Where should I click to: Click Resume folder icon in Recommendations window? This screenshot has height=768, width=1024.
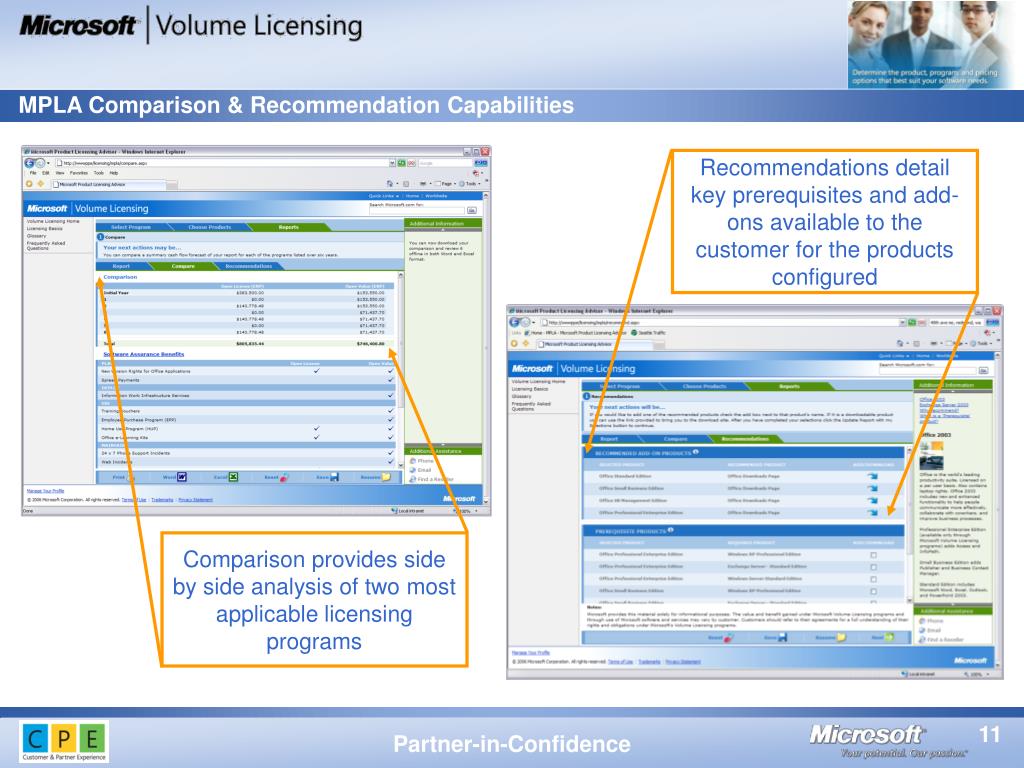(840, 637)
